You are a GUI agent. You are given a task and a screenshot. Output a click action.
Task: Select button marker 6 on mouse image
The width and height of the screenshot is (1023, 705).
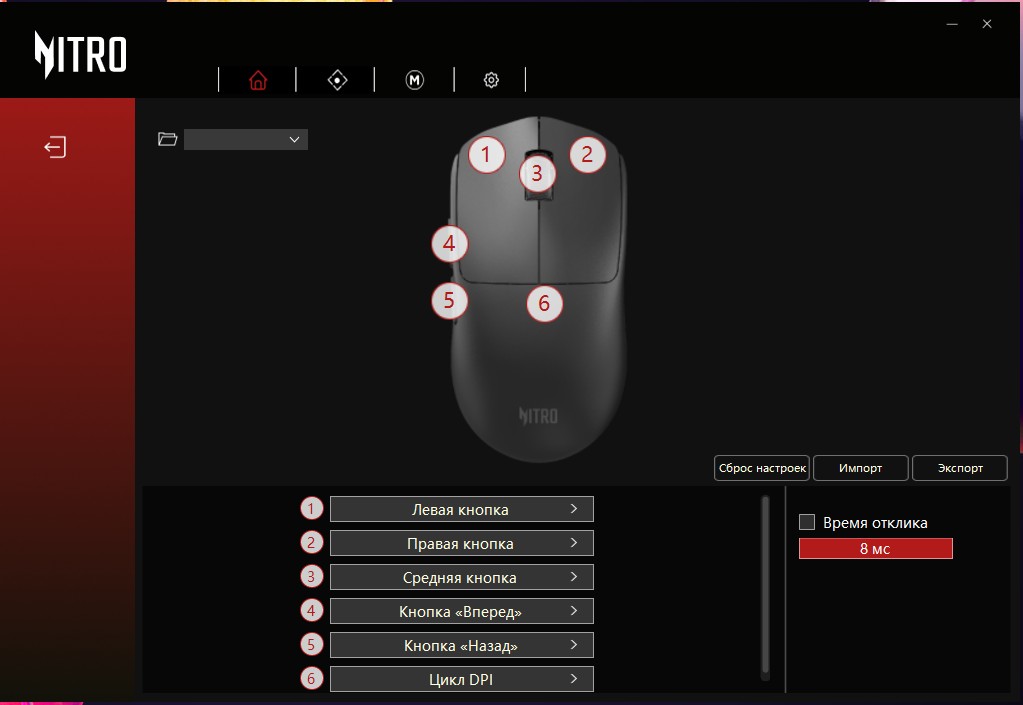[544, 303]
